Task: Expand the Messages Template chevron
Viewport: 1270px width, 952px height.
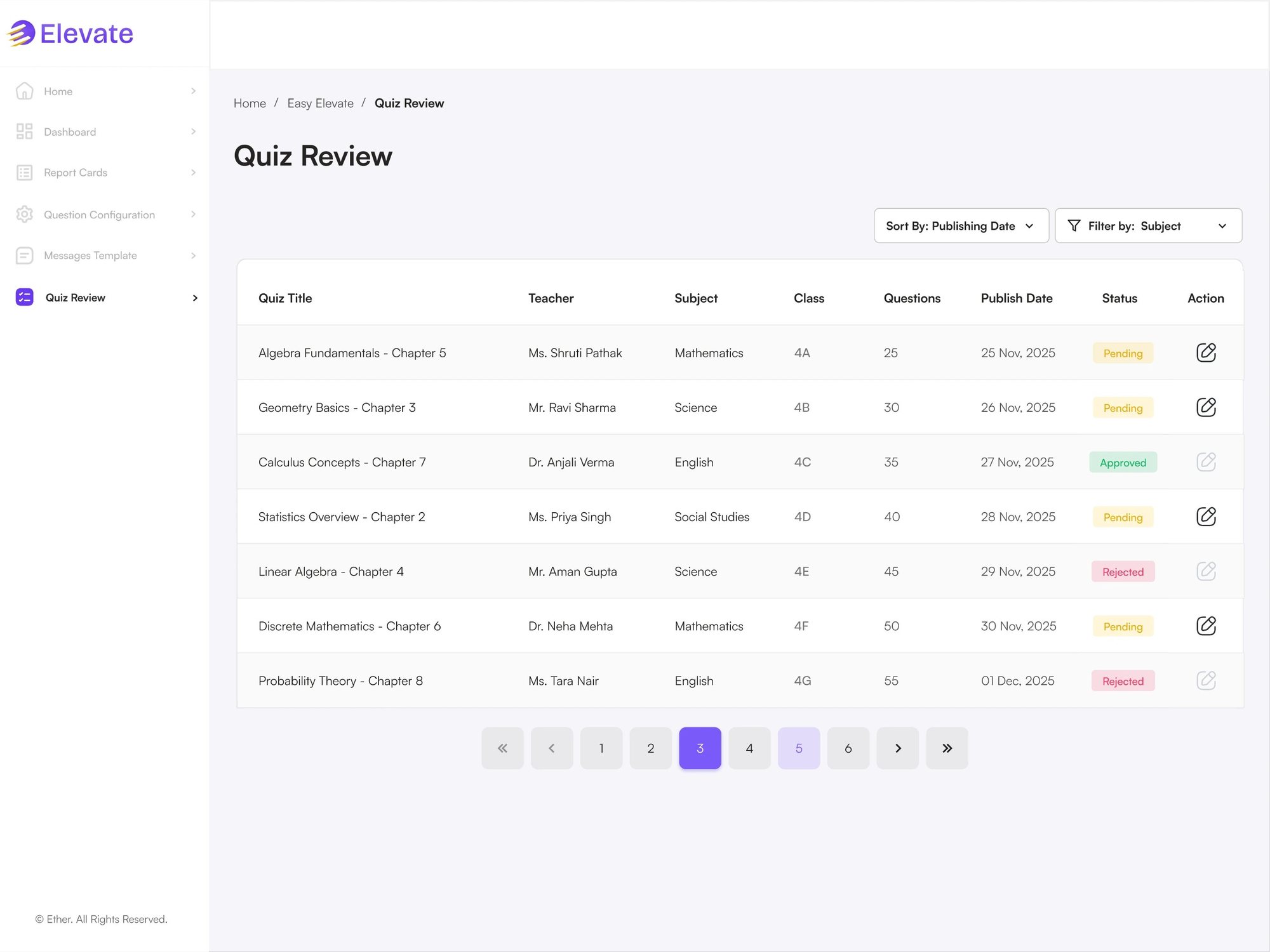Action: click(193, 255)
